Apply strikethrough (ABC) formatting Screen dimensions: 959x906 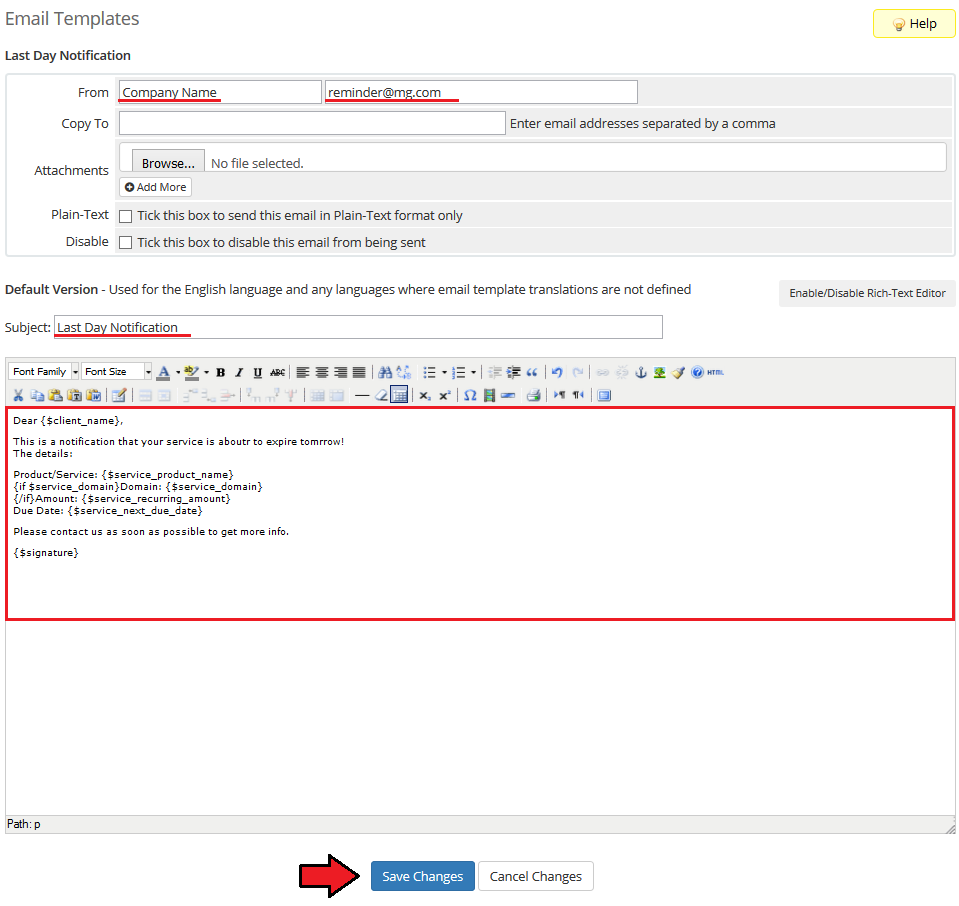coord(277,373)
